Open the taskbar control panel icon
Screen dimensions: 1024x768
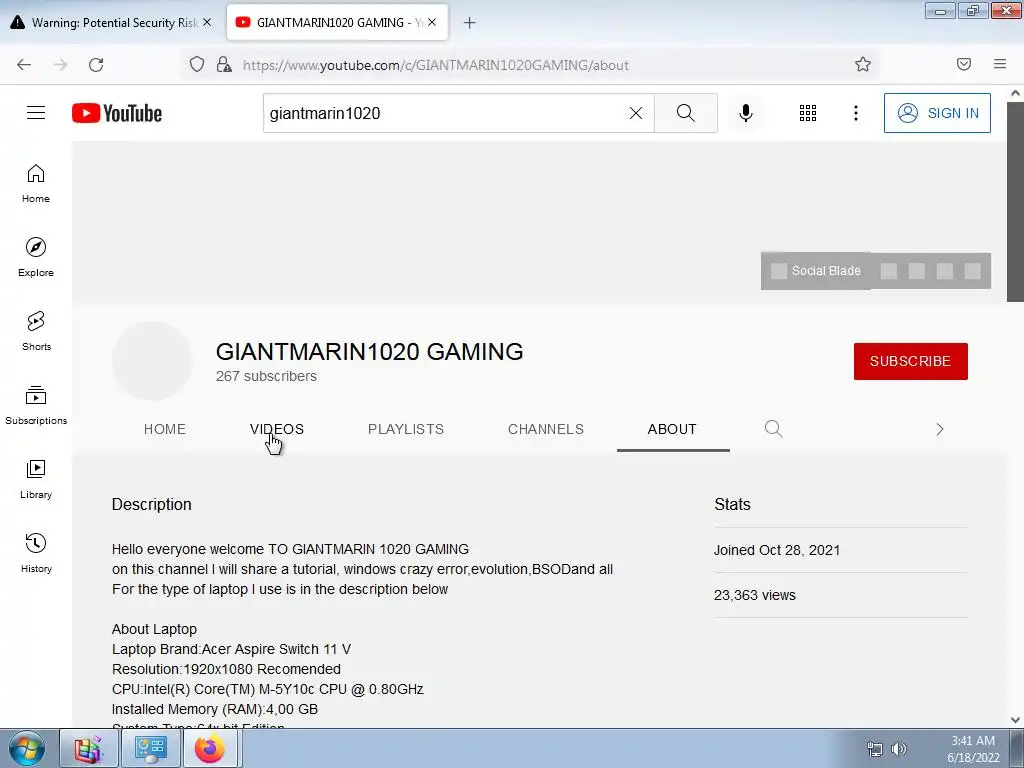(150, 748)
